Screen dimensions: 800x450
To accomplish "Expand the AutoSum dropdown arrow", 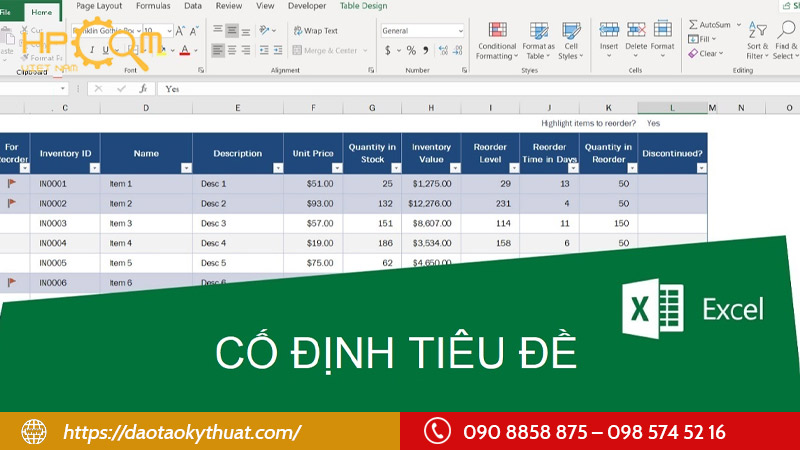I will [739, 24].
